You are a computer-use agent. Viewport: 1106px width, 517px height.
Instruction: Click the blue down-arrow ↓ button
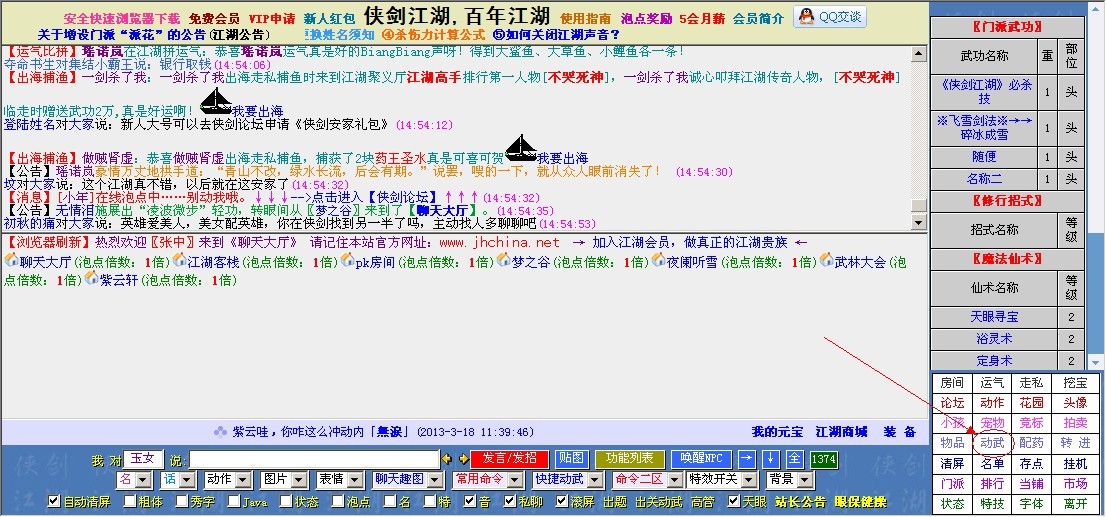click(x=770, y=458)
